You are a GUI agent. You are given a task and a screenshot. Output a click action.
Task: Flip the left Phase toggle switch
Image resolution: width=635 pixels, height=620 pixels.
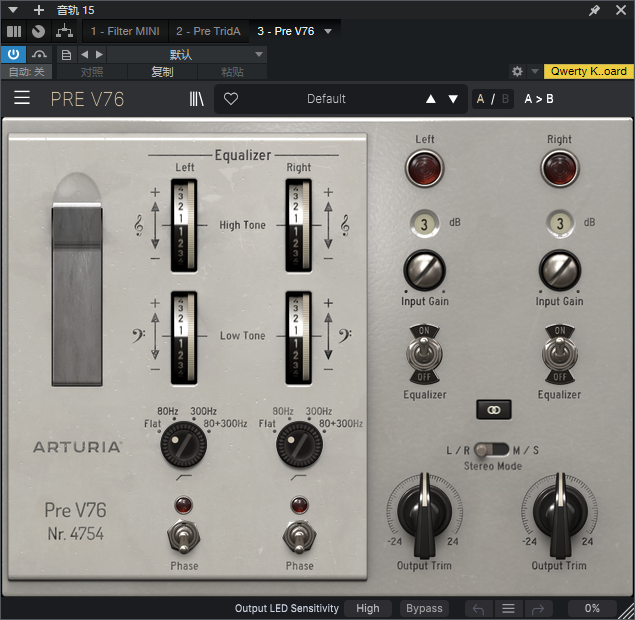click(184, 538)
